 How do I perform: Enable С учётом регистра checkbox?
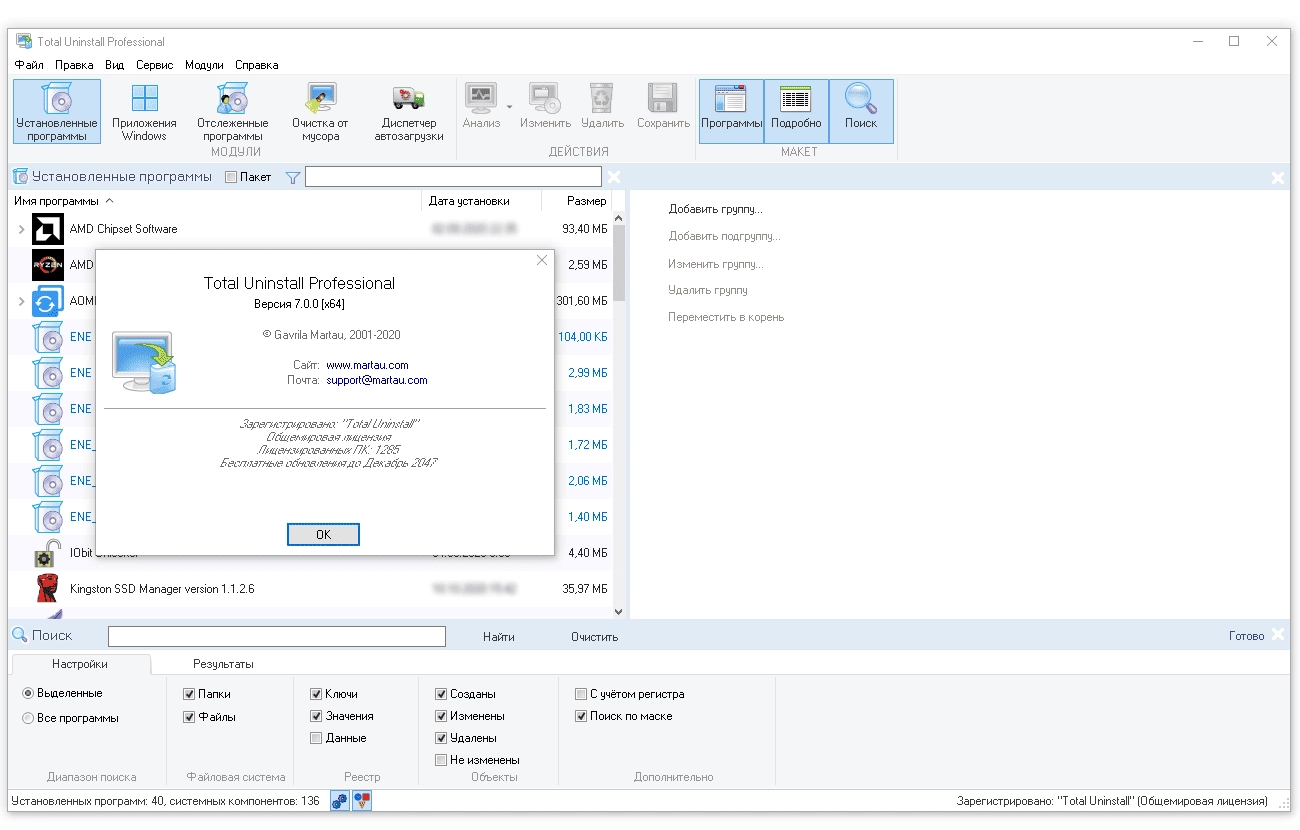pyautogui.click(x=581, y=694)
